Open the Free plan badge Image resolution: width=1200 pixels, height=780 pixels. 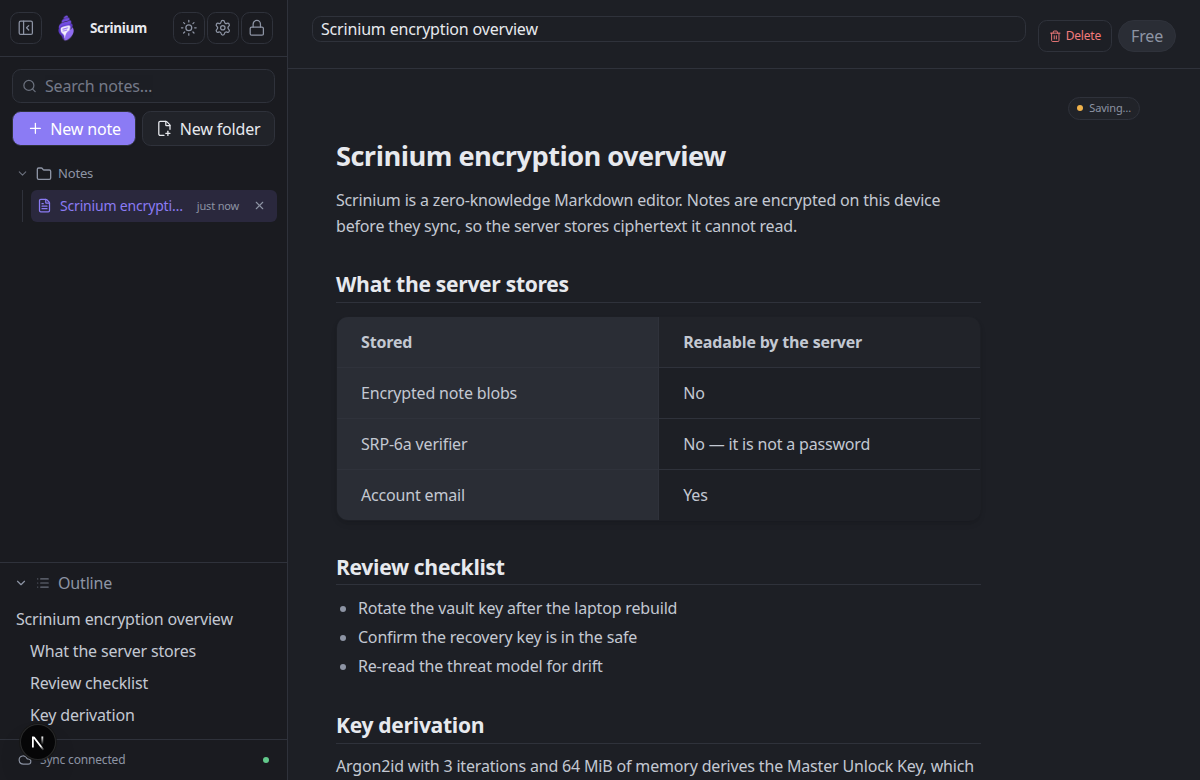pos(1147,36)
